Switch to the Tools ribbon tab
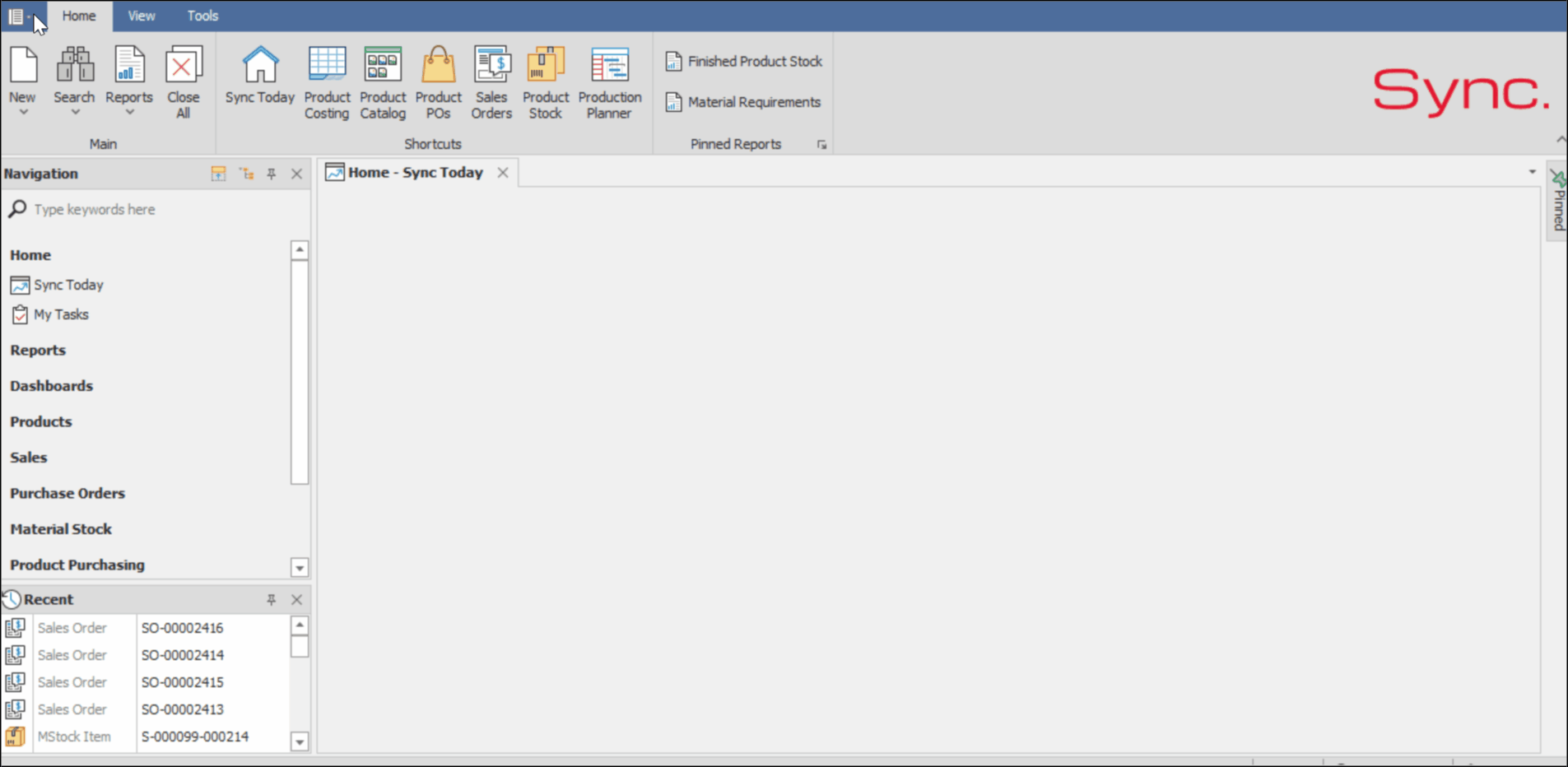The height and width of the screenshot is (767, 1568). (202, 16)
